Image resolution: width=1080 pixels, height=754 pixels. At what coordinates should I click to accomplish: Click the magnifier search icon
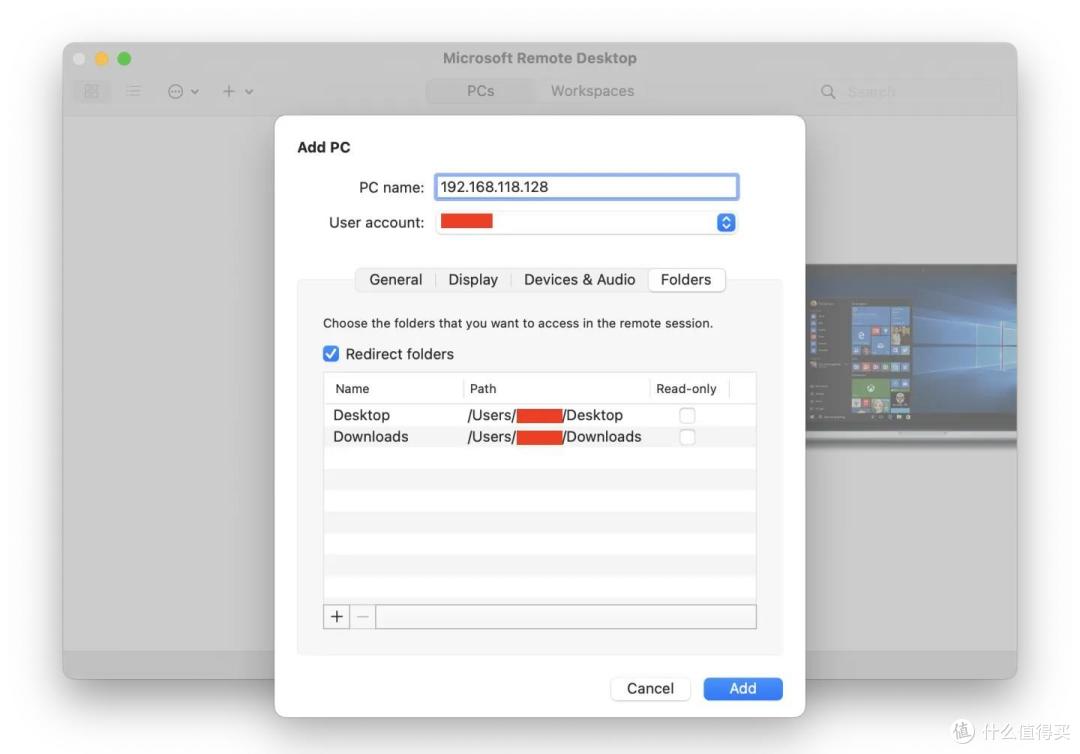point(828,92)
